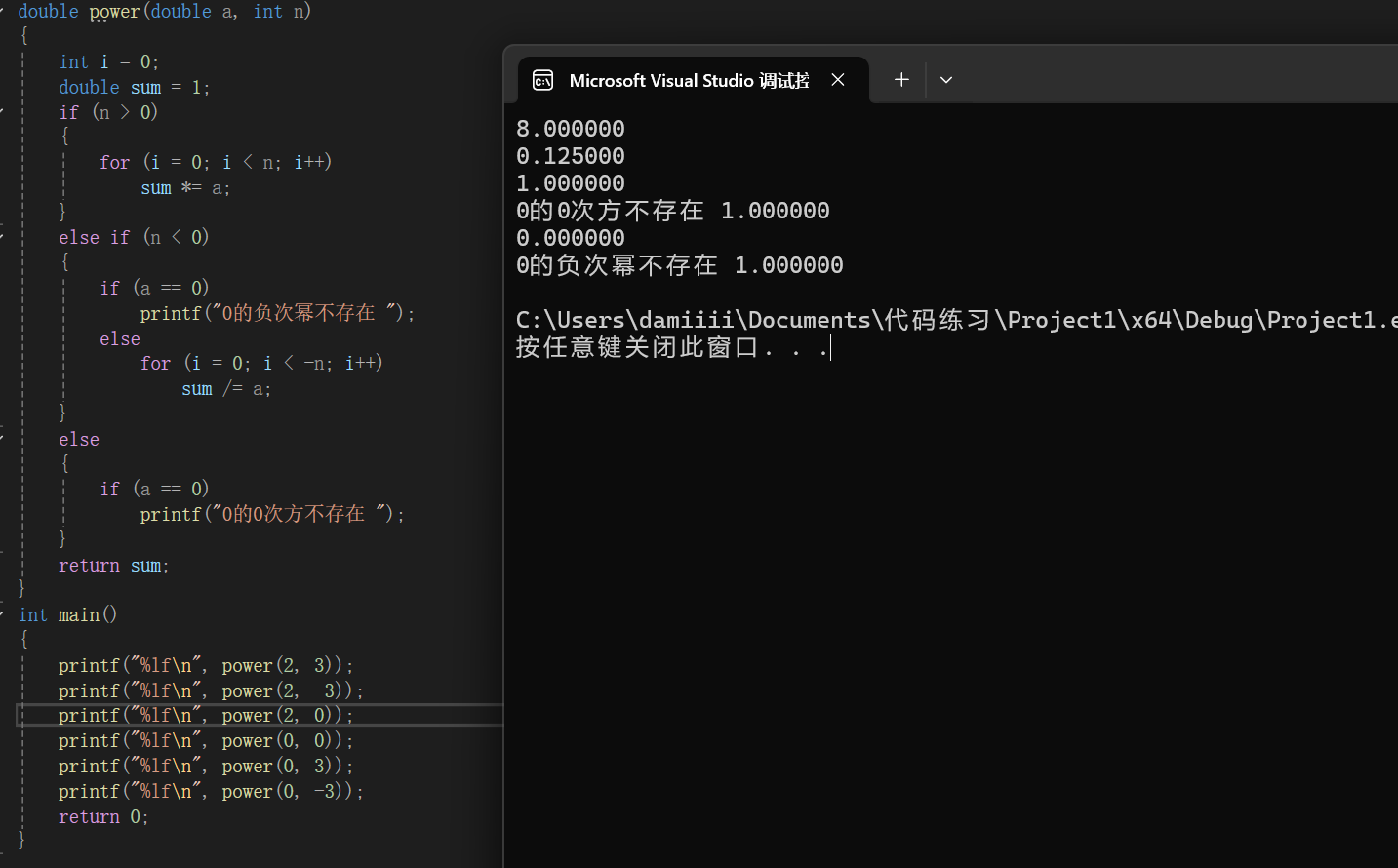Collapse the 'else if (n < 0)' block fold arrow

click(x=3, y=237)
